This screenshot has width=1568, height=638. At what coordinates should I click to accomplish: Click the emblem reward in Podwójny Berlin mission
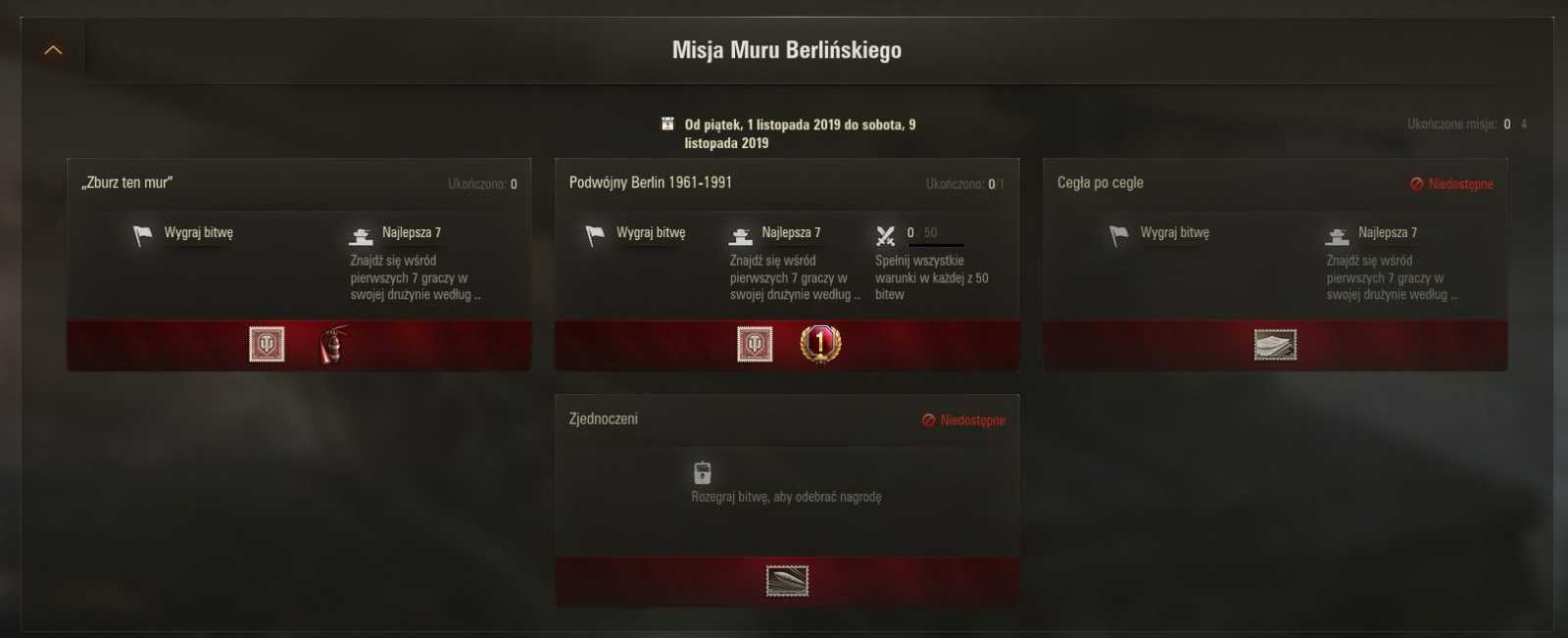coord(755,344)
